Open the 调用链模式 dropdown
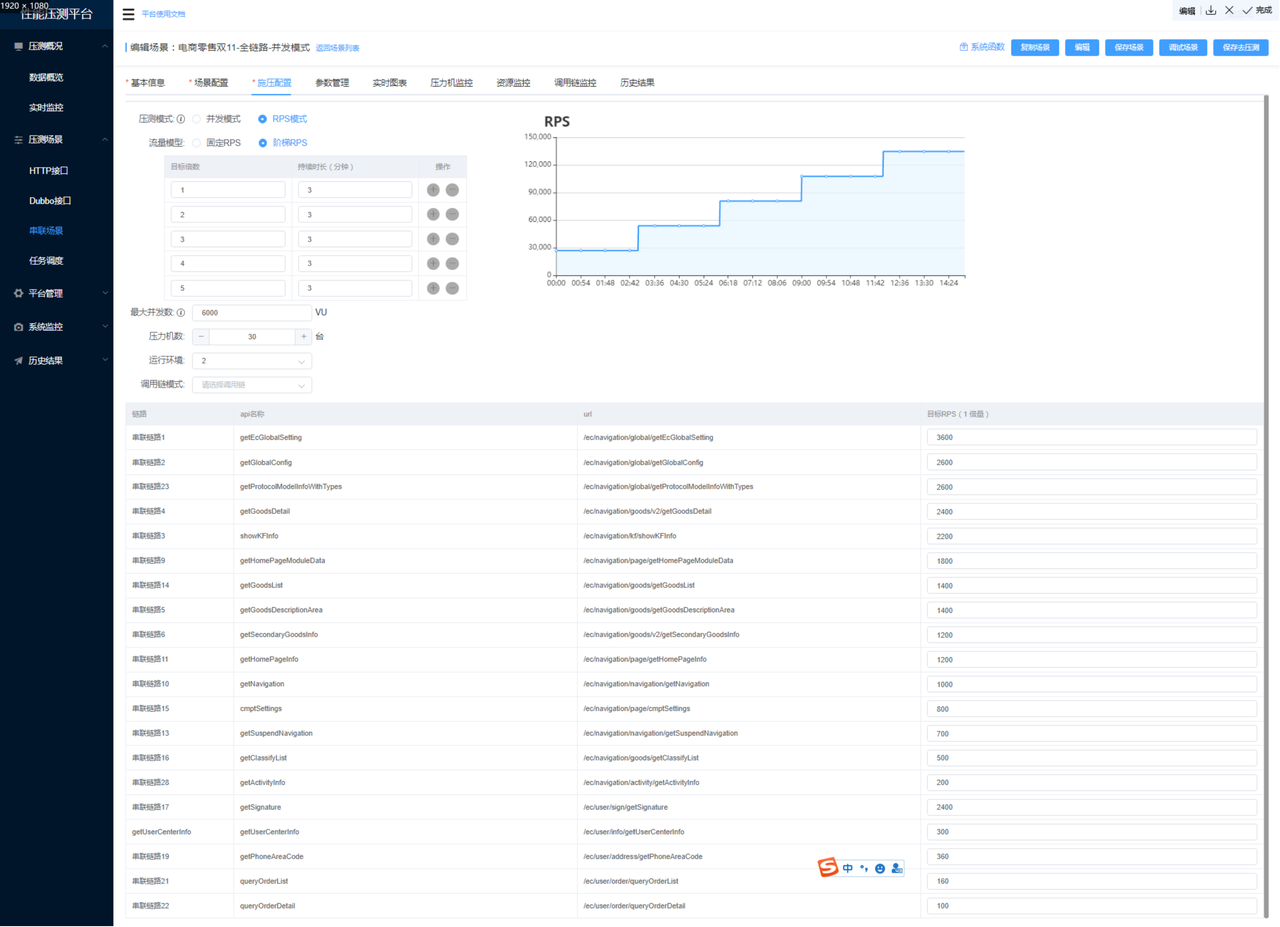 pyautogui.click(x=252, y=385)
